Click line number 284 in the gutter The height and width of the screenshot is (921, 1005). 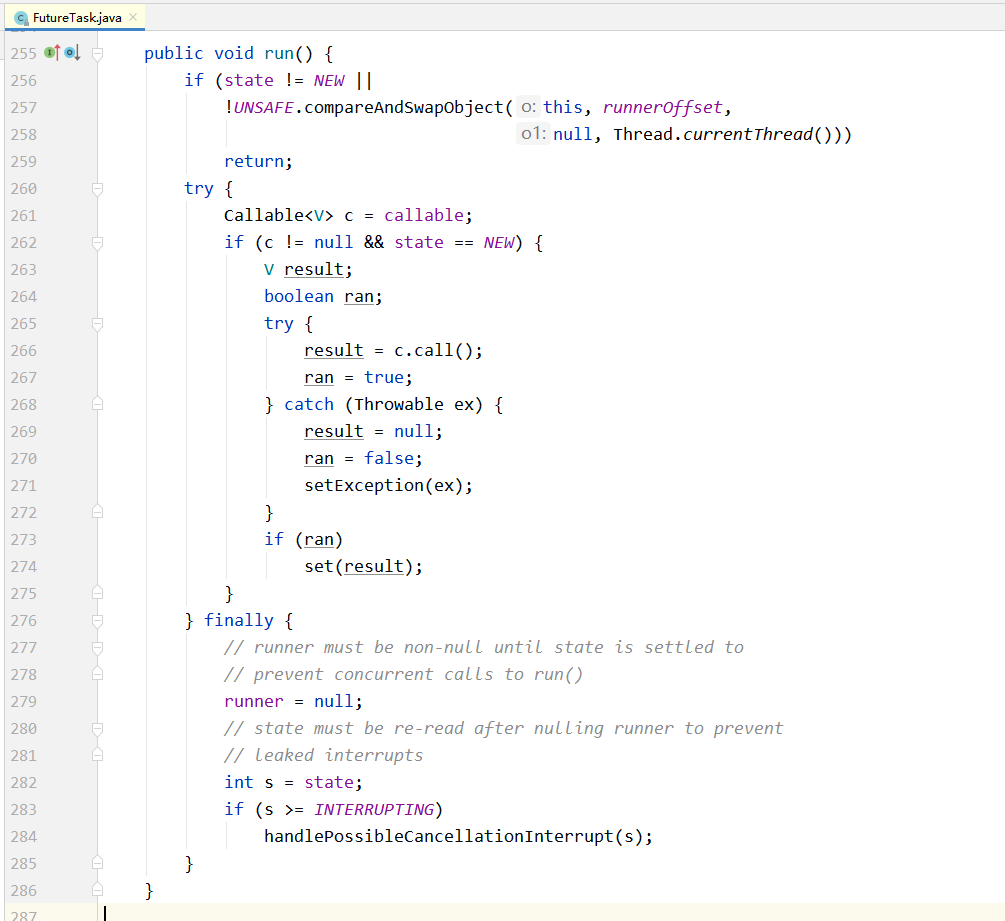(x=24, y=836)
